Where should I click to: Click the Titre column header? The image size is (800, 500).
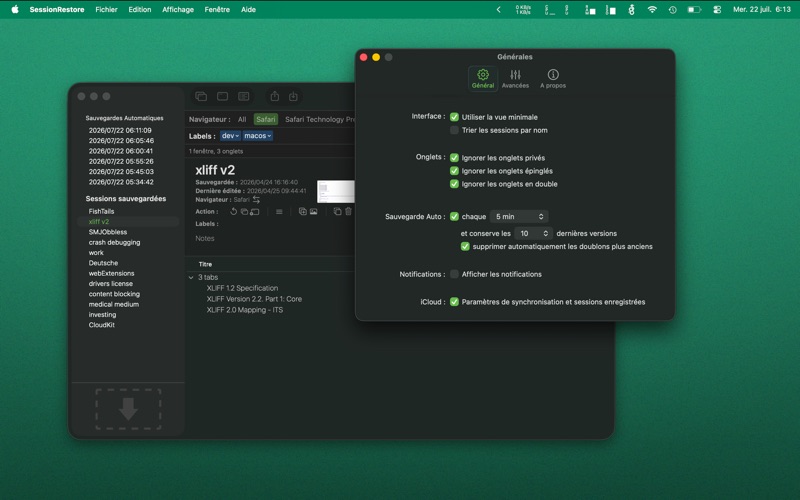(x=205, y=264)
